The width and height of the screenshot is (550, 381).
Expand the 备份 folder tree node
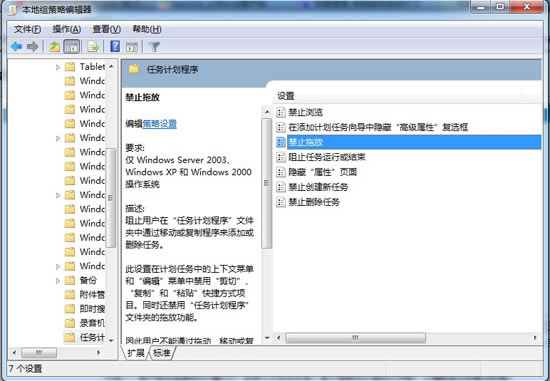pyautogui.click(x=58, y=280)
